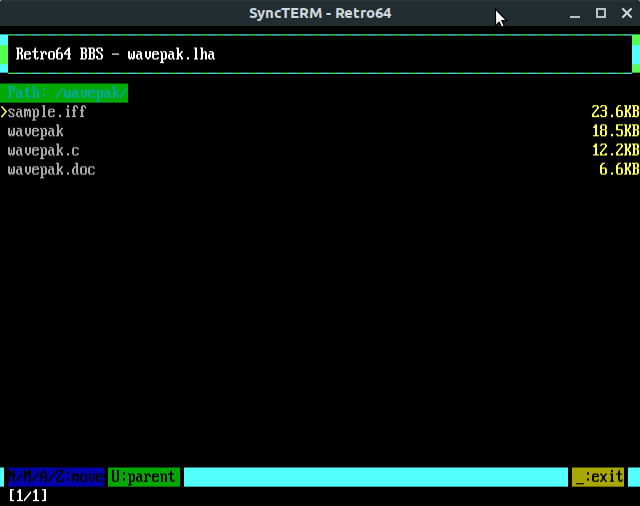Click the 23.6KB size value
The image size is (640, 506).
click(615, 112)
